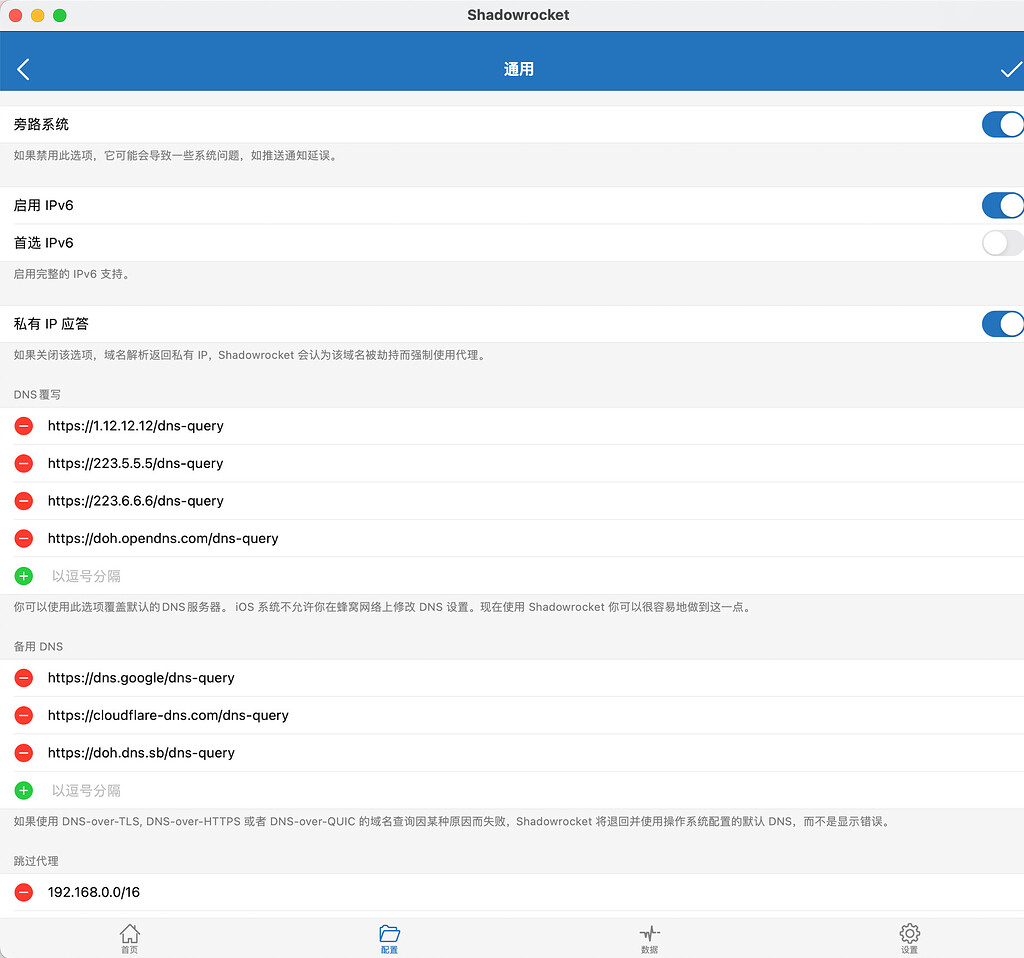Select the https://cloudflare-dns.com/dns-query text
1024x958 pixels.
168,716
